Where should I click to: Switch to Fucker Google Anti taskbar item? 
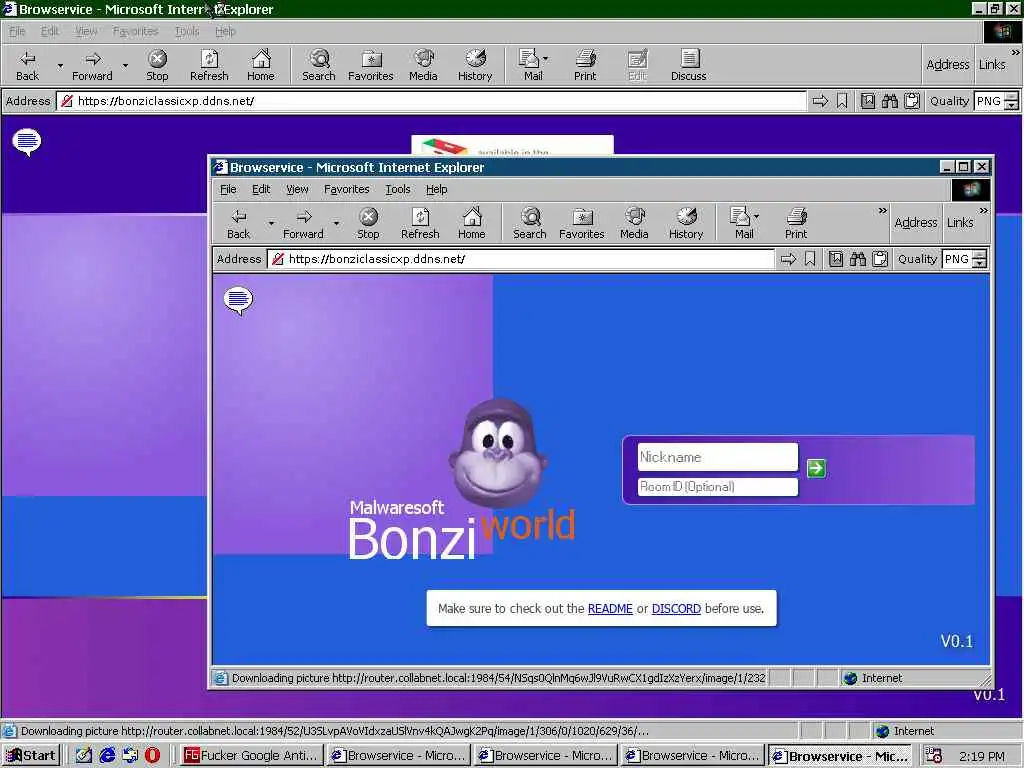pyautogui.click(x=252, y=756)
